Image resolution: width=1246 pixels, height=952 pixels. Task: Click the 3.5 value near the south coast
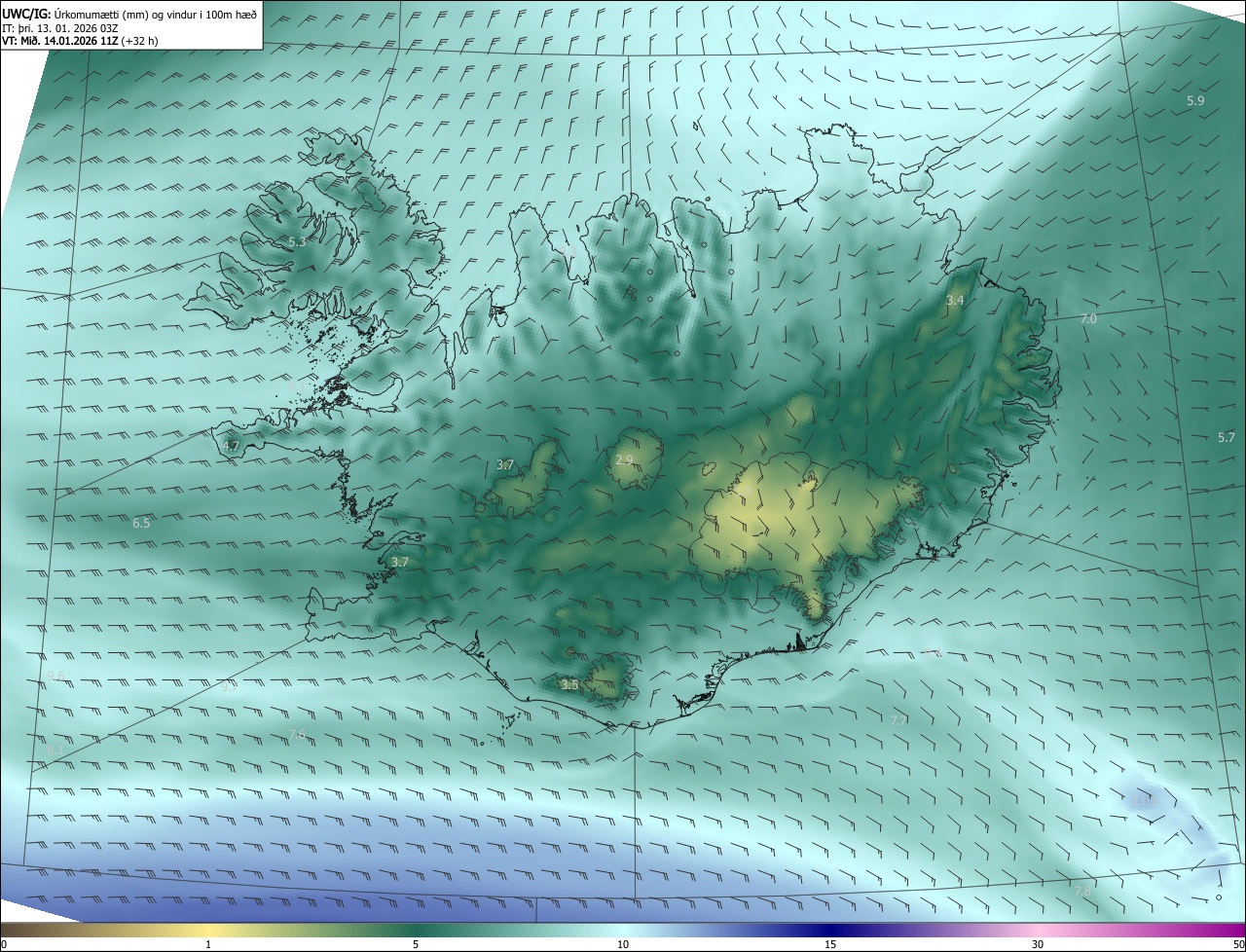[569, 685]
